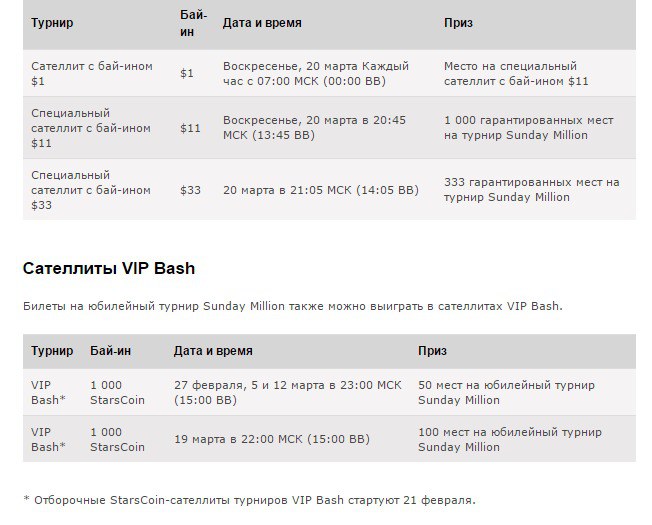Click the 'Сателлит с бай-ином $1' tournament cell

tap(92, 73)
